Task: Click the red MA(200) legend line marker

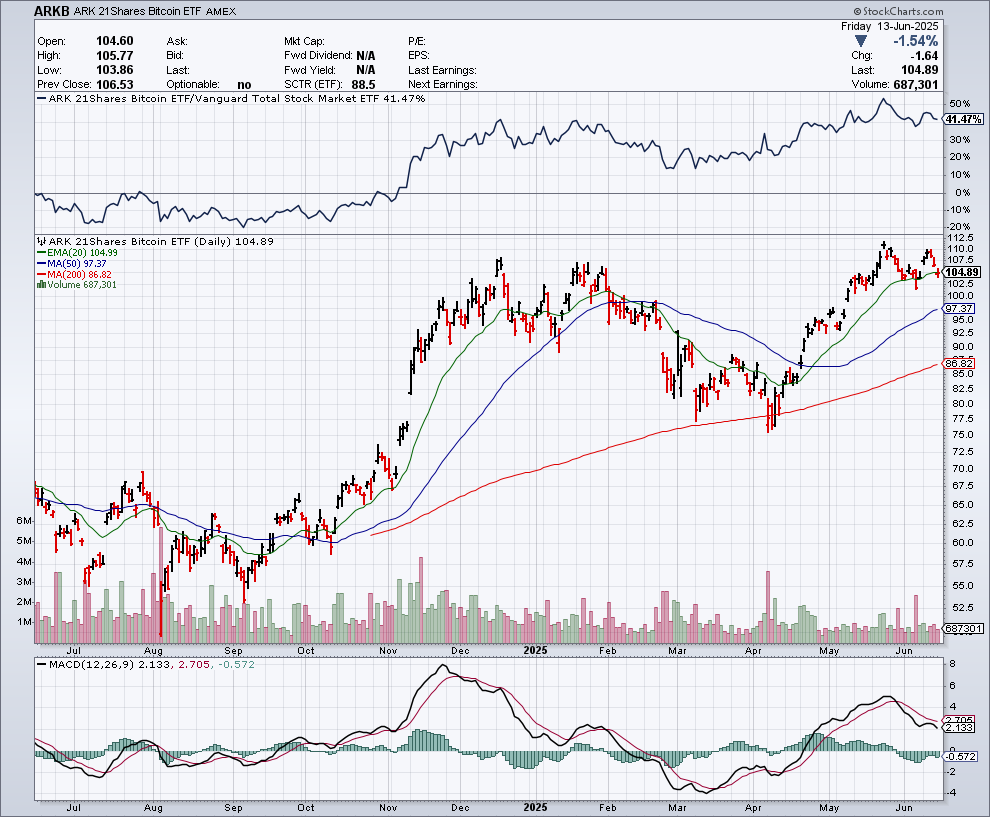Action: (x=38, y=274)
